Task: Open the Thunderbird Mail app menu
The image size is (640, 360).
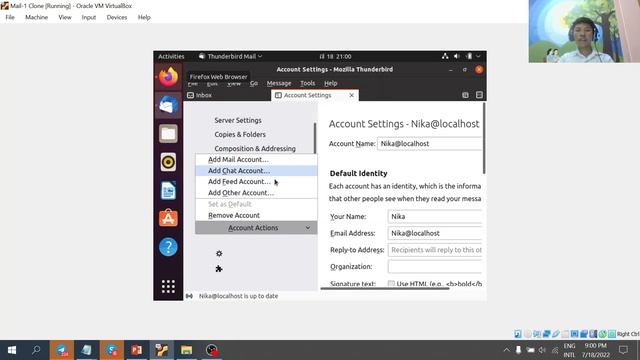Action: 231,56
